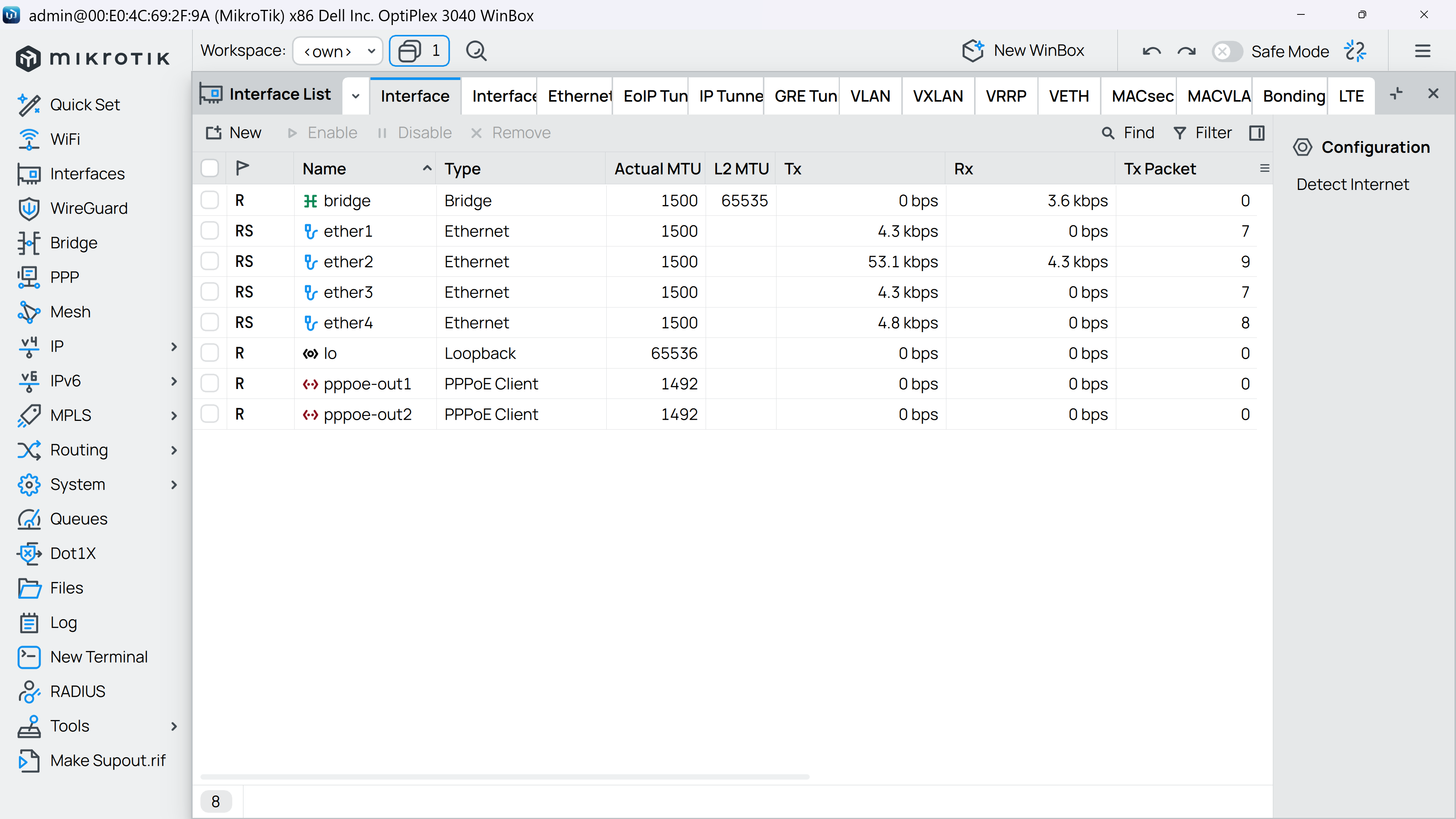Expand the System submenu

coord(174,485)
